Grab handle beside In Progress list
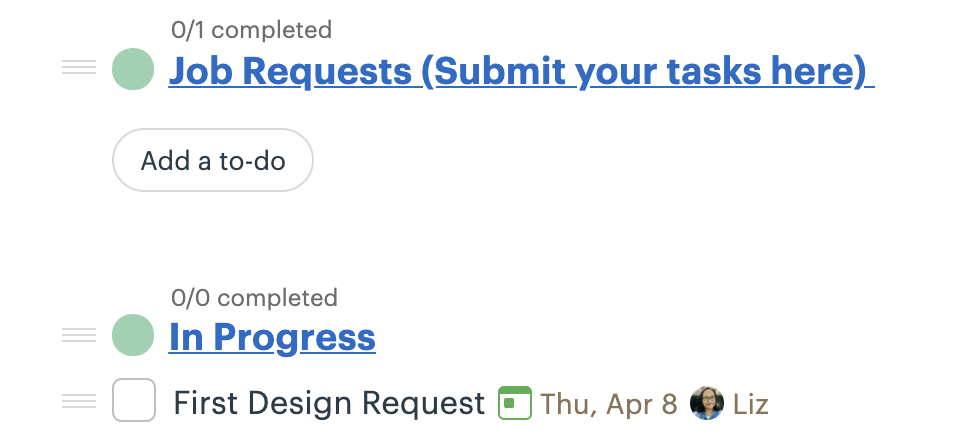The height and width of the screenshot is (448, 968). [79, 336]
